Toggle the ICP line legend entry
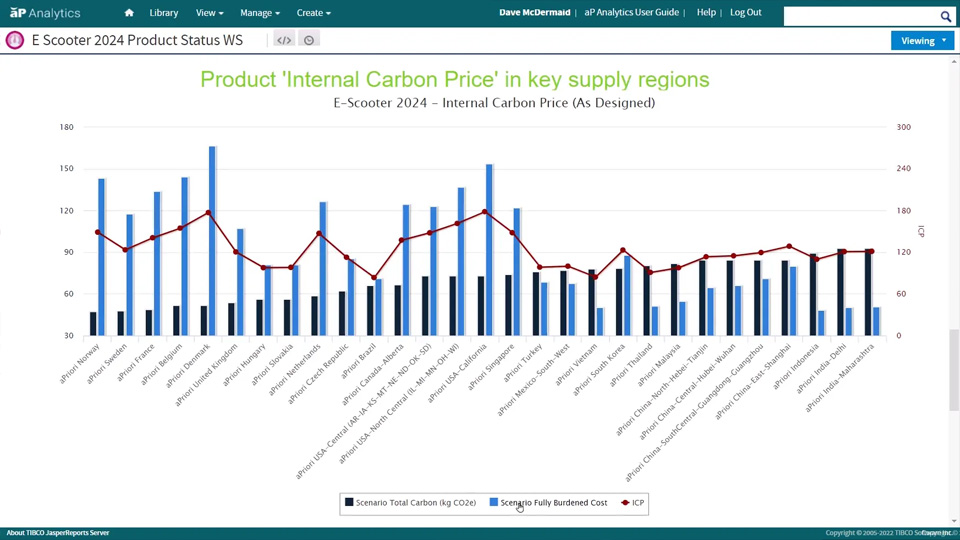The width and height of the screenshot is (960, 540). 632,503
